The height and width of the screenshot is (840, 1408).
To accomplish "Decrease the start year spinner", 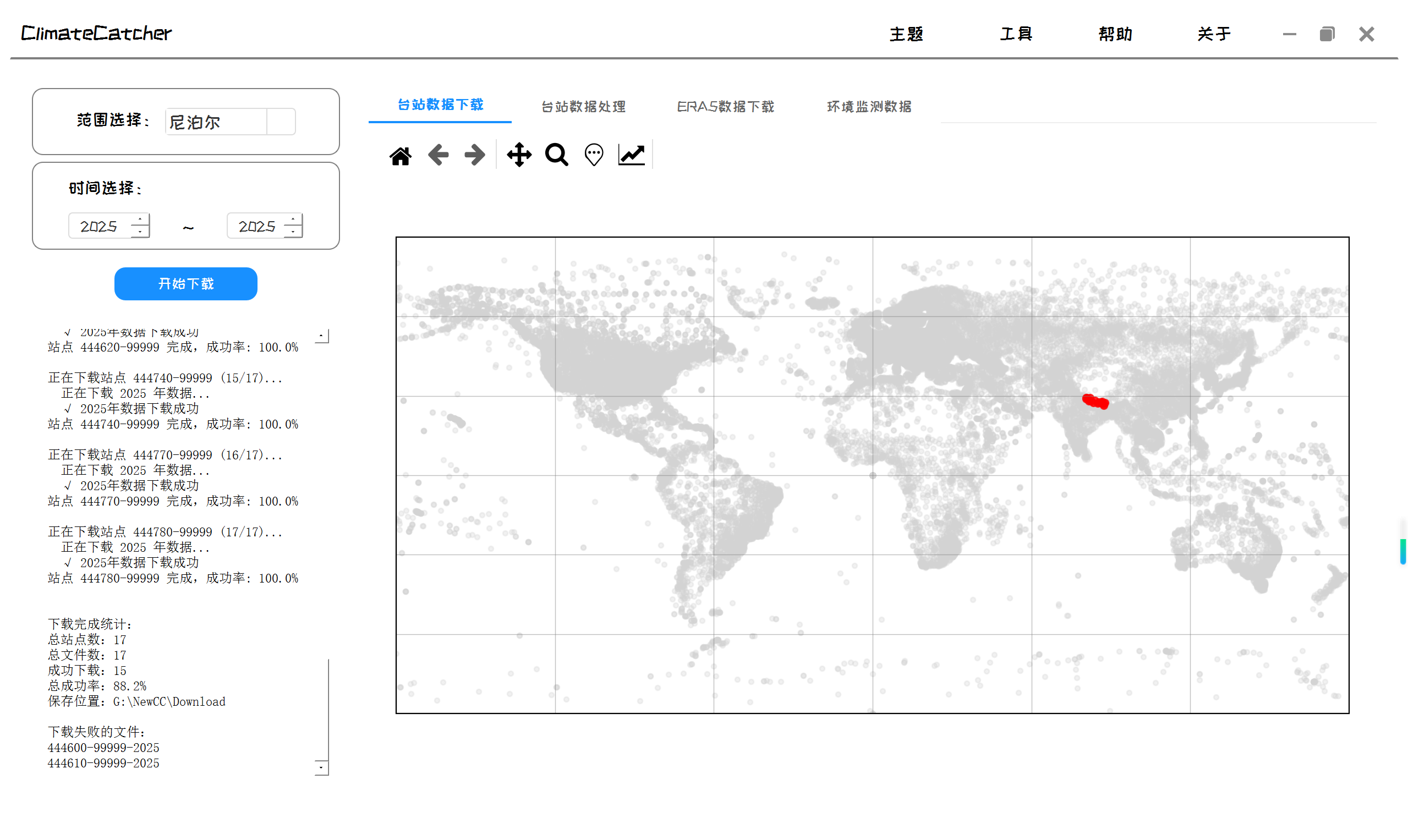I will (140, 232).
